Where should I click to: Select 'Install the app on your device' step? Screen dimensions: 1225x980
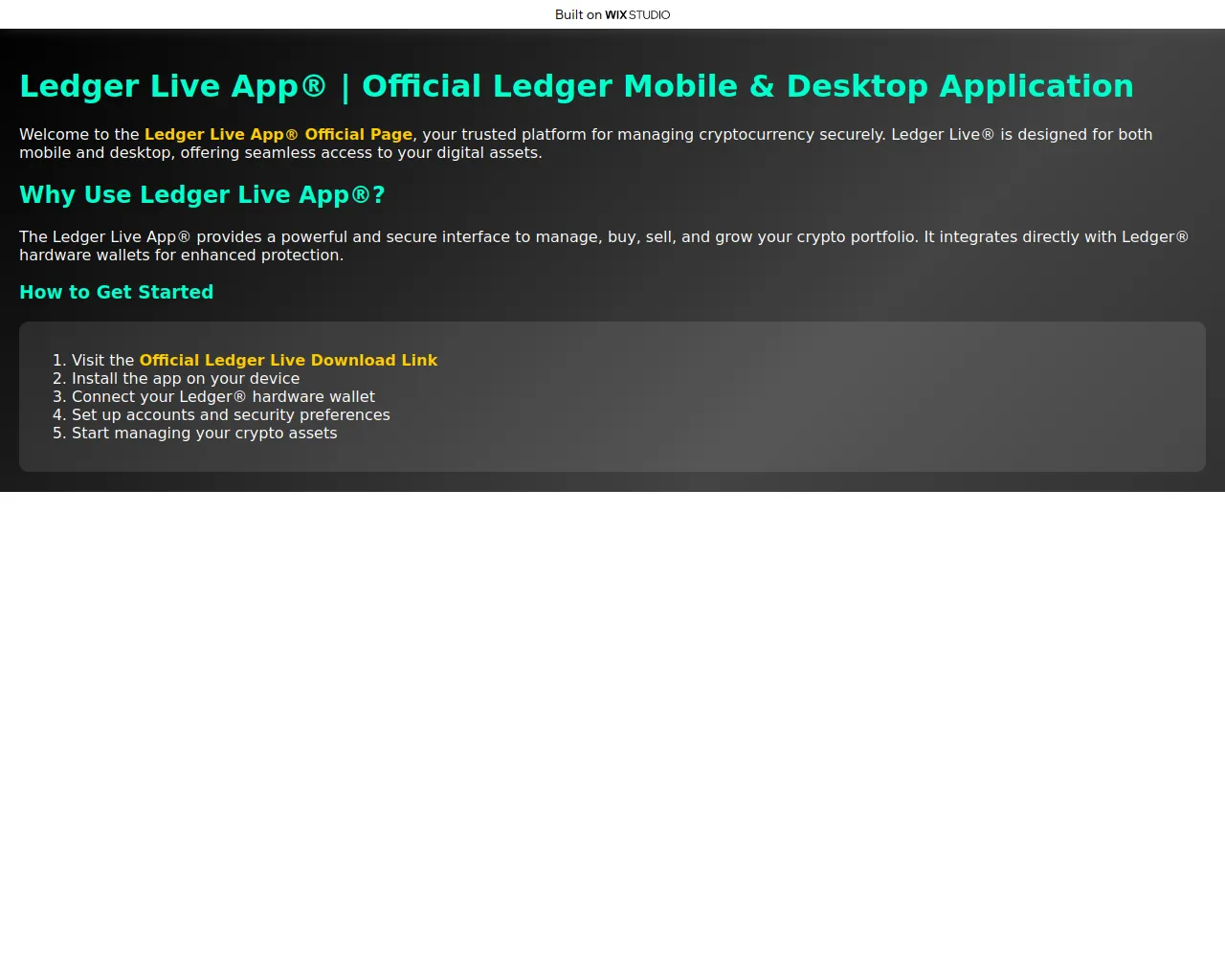tap(186, 379)
